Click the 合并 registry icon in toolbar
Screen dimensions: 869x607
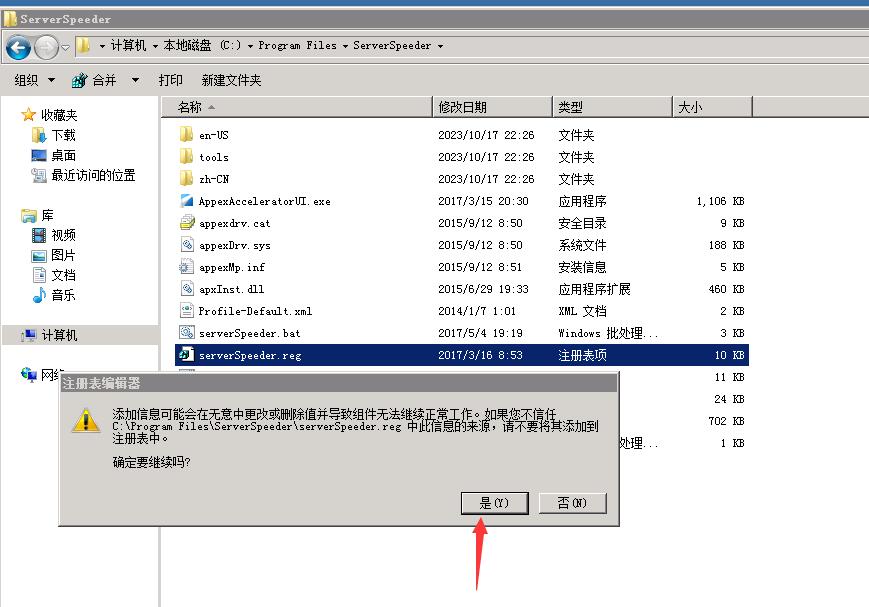(x=79, y=80)
